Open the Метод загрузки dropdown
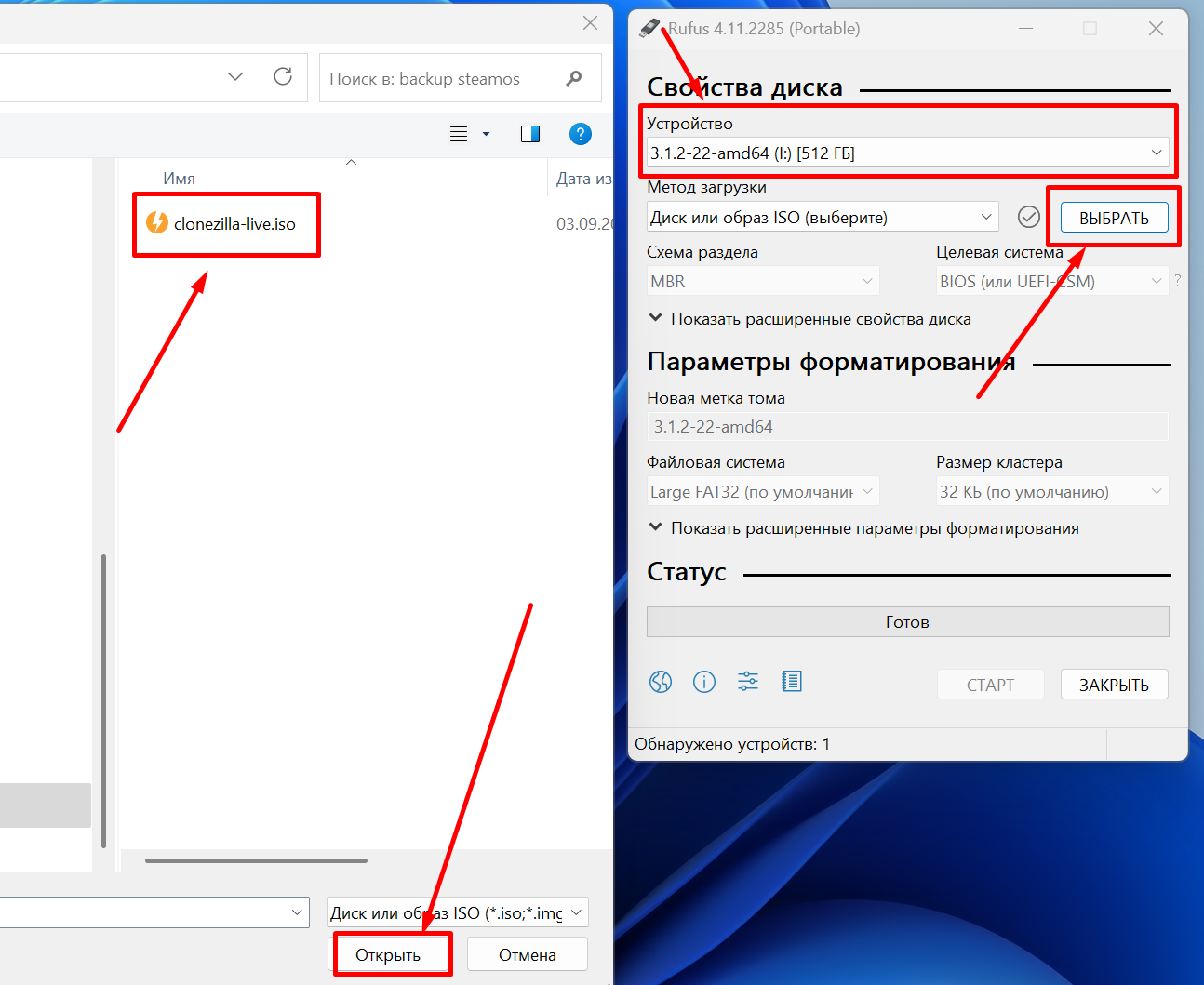The image size is (1204, 985). [823, 217]
